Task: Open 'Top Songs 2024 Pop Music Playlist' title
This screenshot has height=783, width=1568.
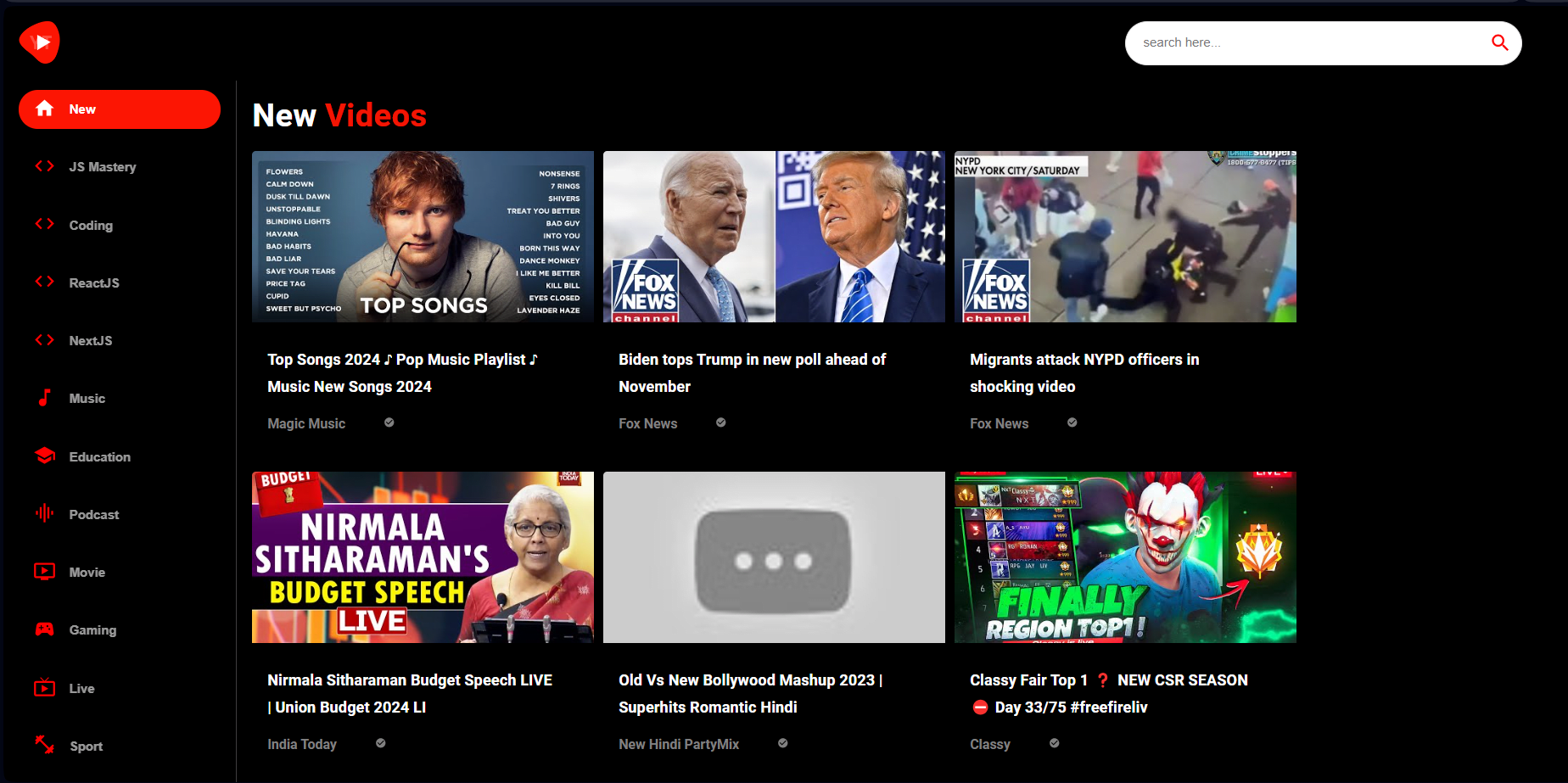Action: pyautogui.click(x=403, y=372)
